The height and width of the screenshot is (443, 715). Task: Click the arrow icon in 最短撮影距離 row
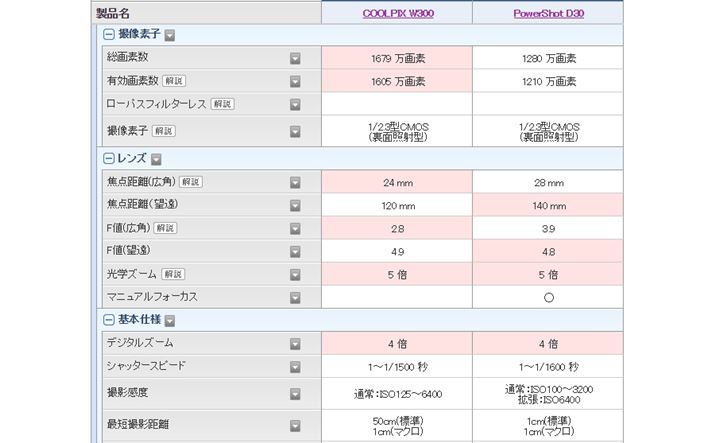[295, 426]
